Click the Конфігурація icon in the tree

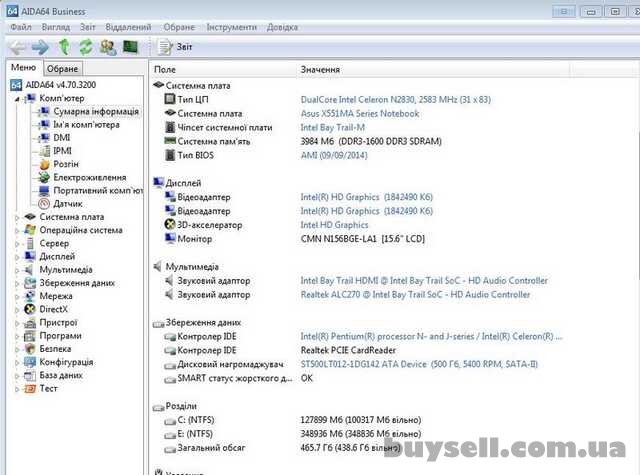tap(30, 362)
